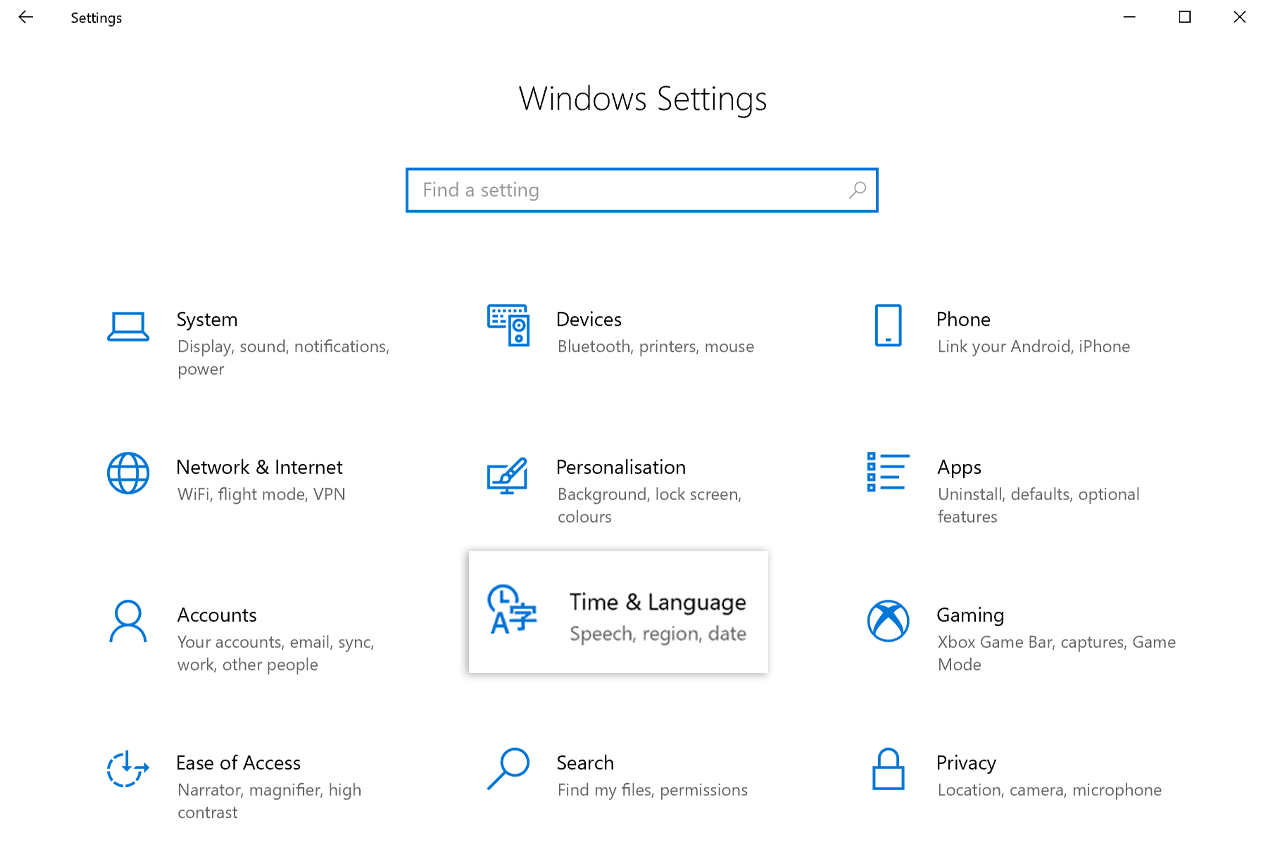
Task: Go back using the back arrow
Action: click(x=26, y=17)
